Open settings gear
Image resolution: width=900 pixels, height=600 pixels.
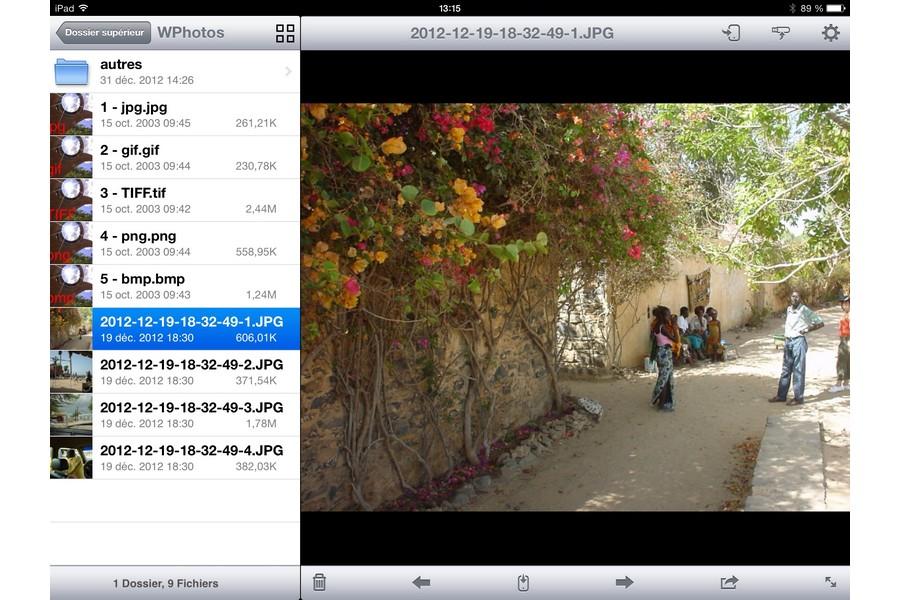coord(830,33)
